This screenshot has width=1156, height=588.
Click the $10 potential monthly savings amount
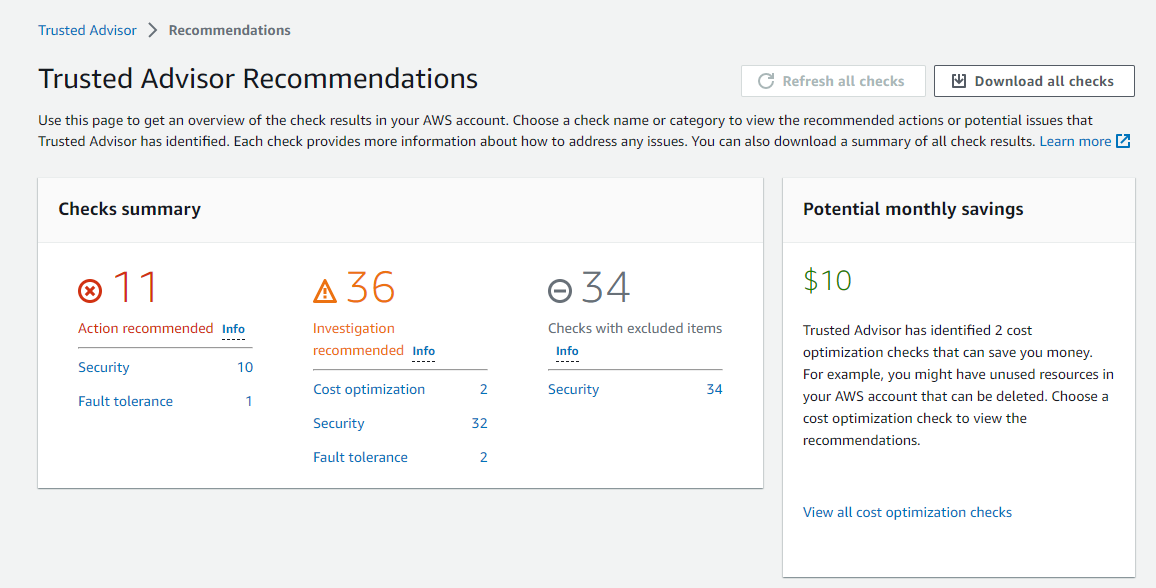click(x=827, y=280)
